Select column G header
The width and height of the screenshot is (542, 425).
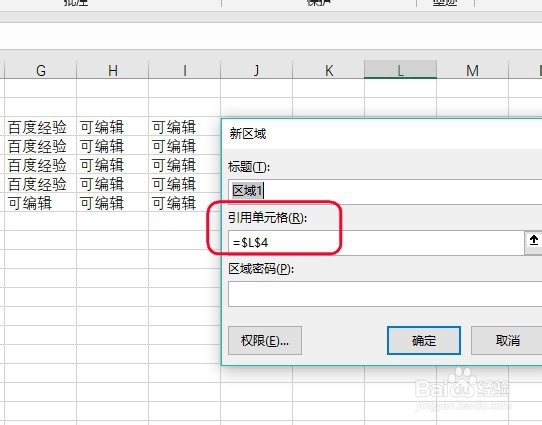(x=40, y=70)
